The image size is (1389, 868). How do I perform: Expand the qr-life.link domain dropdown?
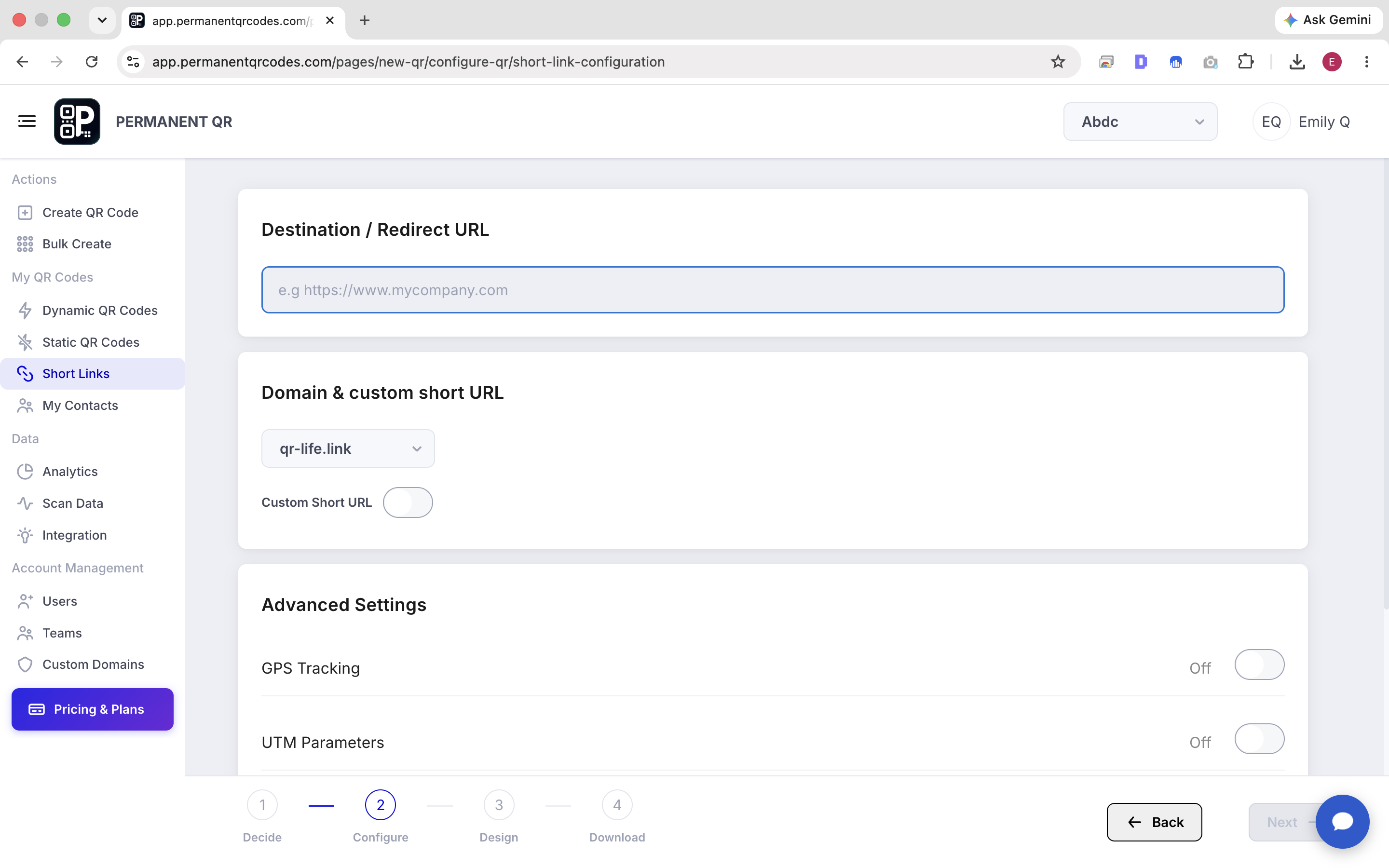point(348,448)
